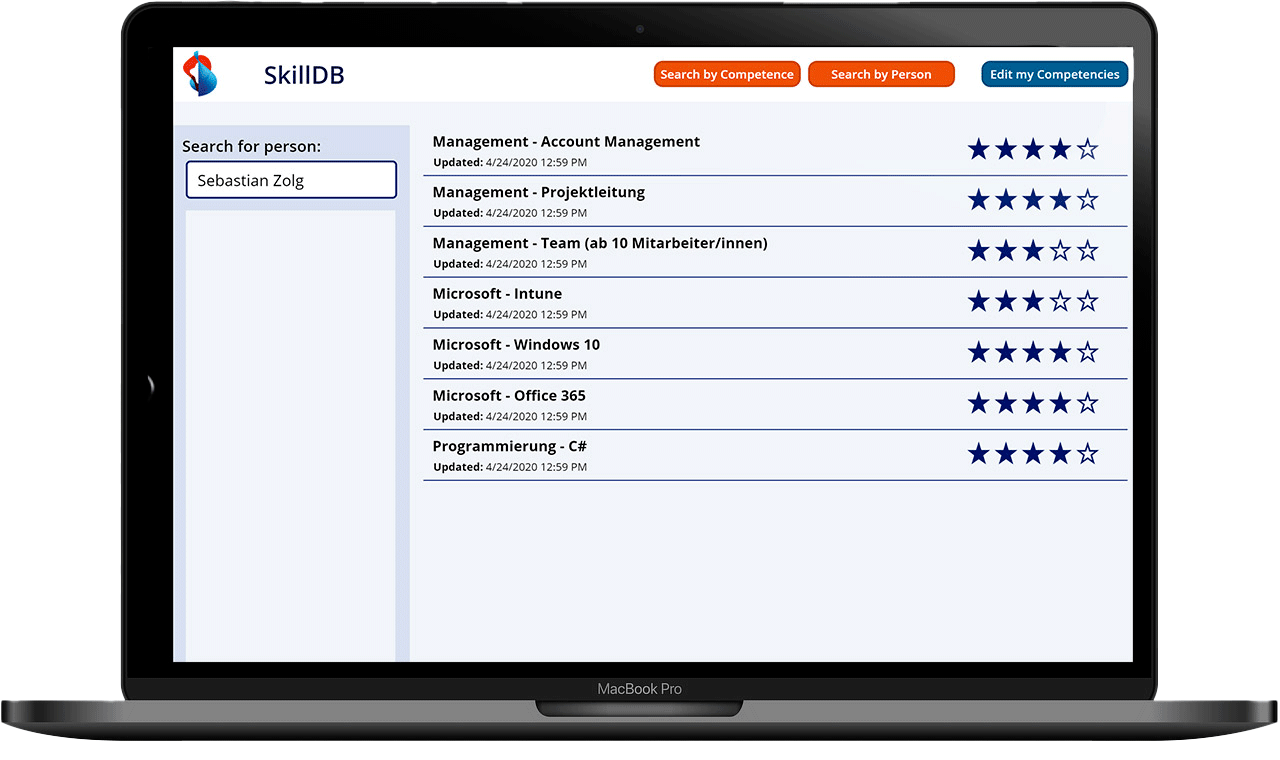This screenshot has width=1280, height=760.
Task: Select first star of Projektleitung rating
Action: click(978, 200)
